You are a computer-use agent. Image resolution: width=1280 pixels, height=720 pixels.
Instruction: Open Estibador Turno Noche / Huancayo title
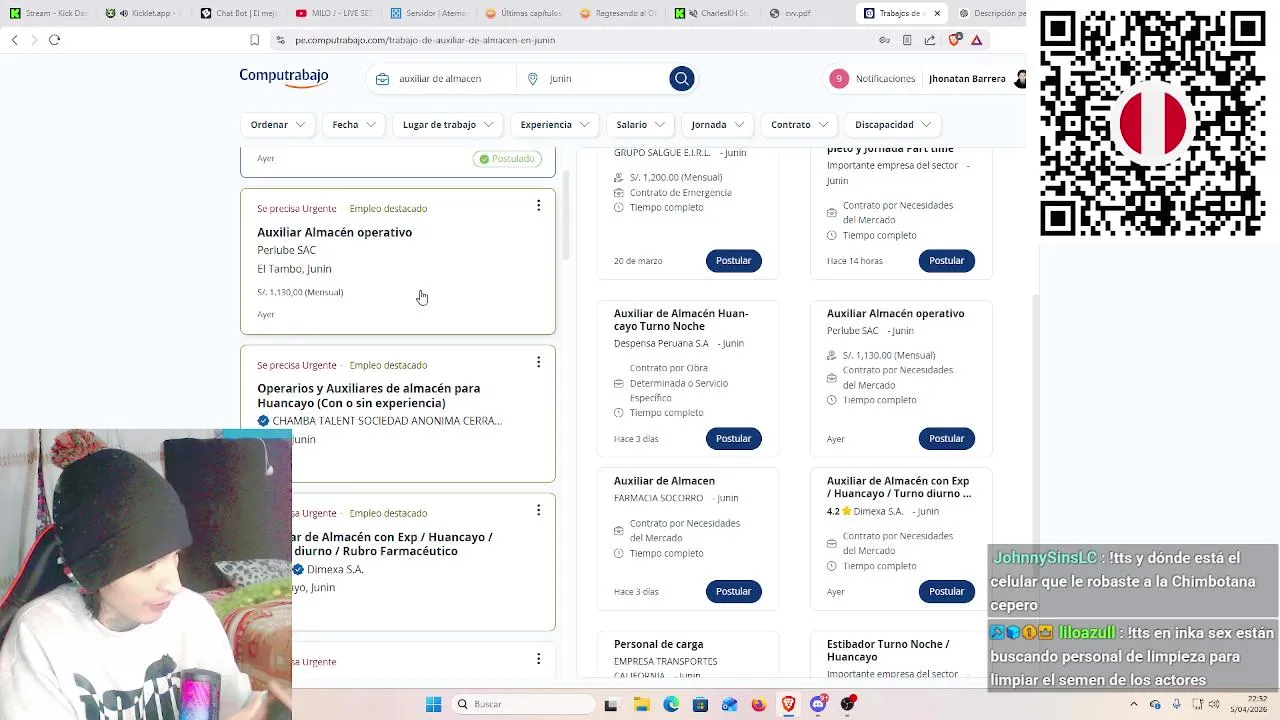pyautogui.click(x=888, y=650)
